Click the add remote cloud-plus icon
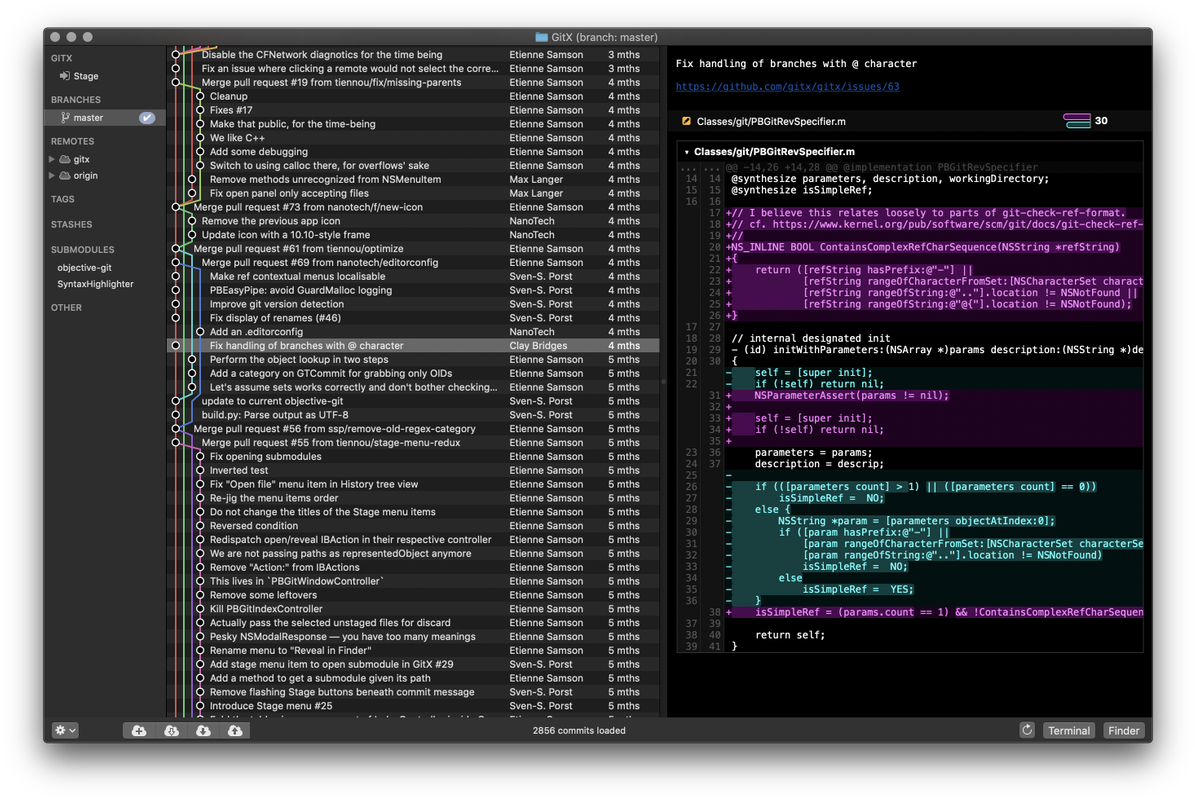The width and height of the screenshot is (1195, 799). click(x=139, y=730)
